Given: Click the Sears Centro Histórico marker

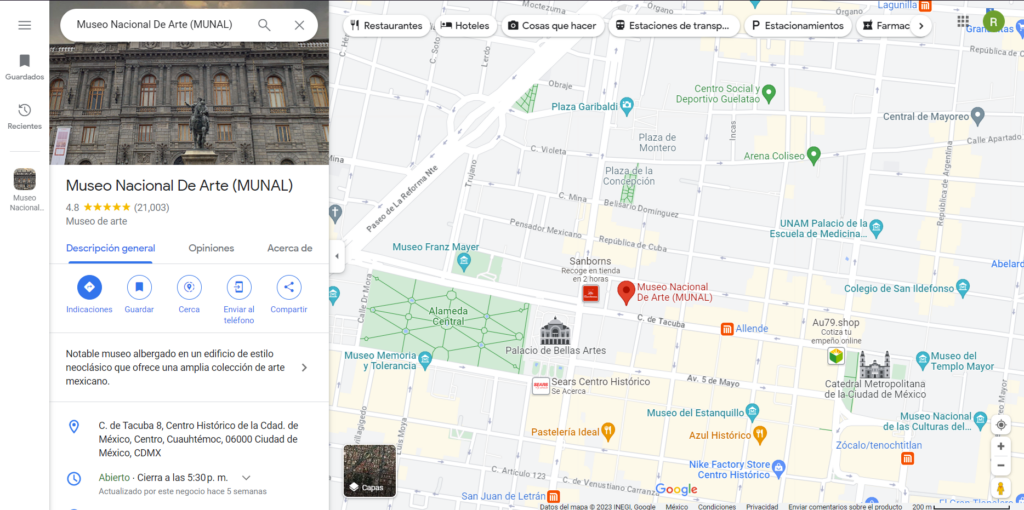Looking at the screenshot, I should 540,386.
